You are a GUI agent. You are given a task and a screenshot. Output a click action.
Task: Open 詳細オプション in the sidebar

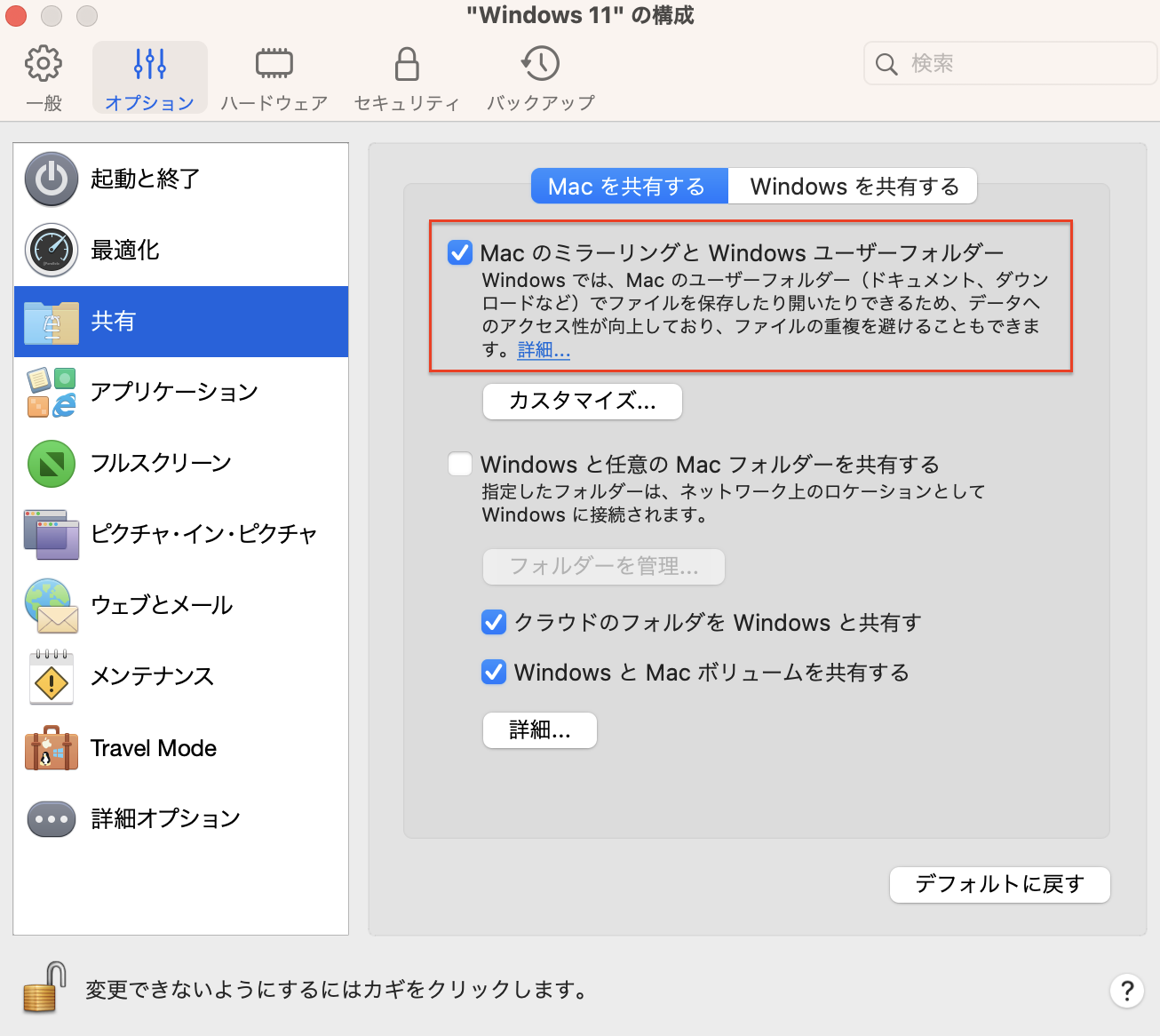165,818
